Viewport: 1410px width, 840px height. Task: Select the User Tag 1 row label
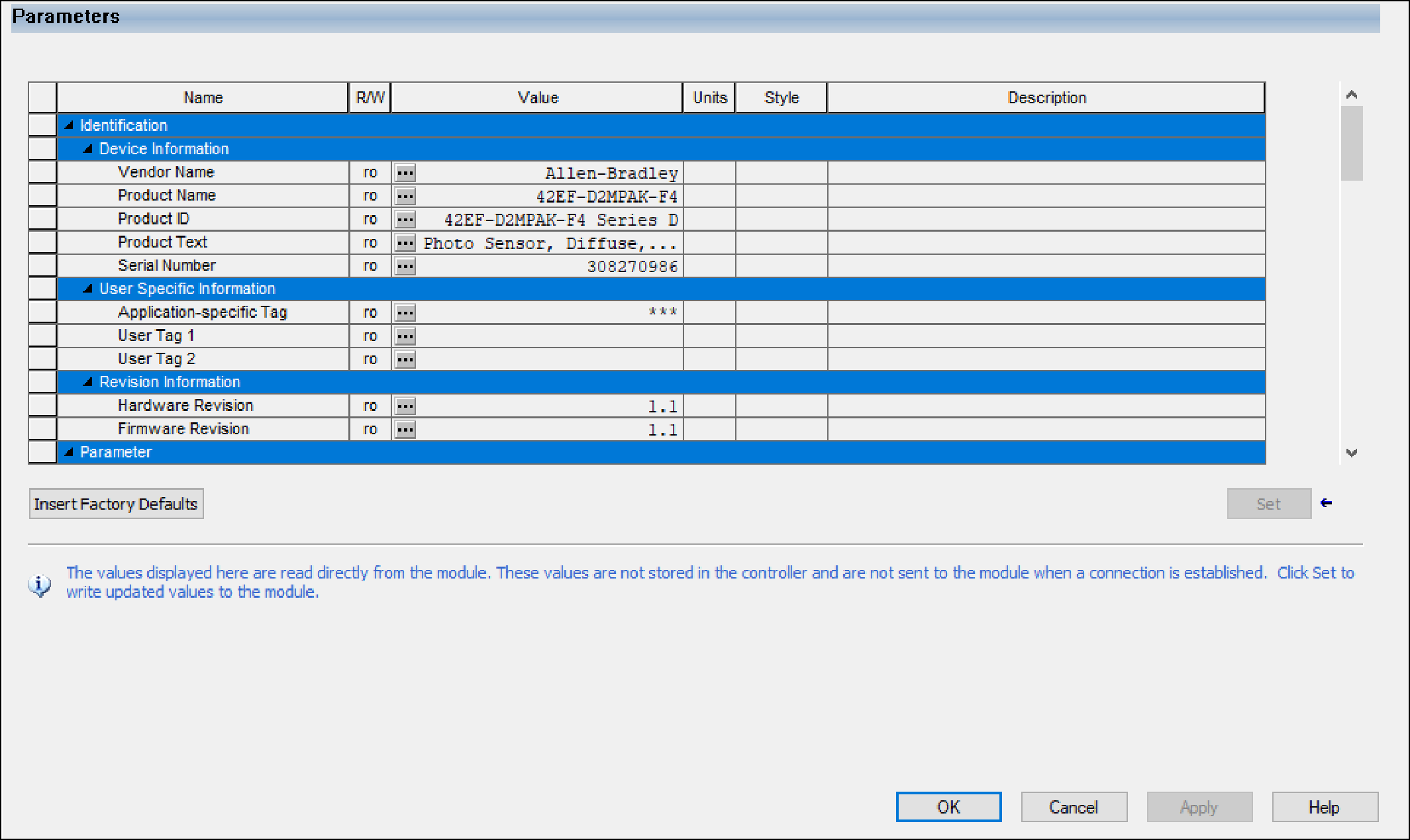coord(156,336)
